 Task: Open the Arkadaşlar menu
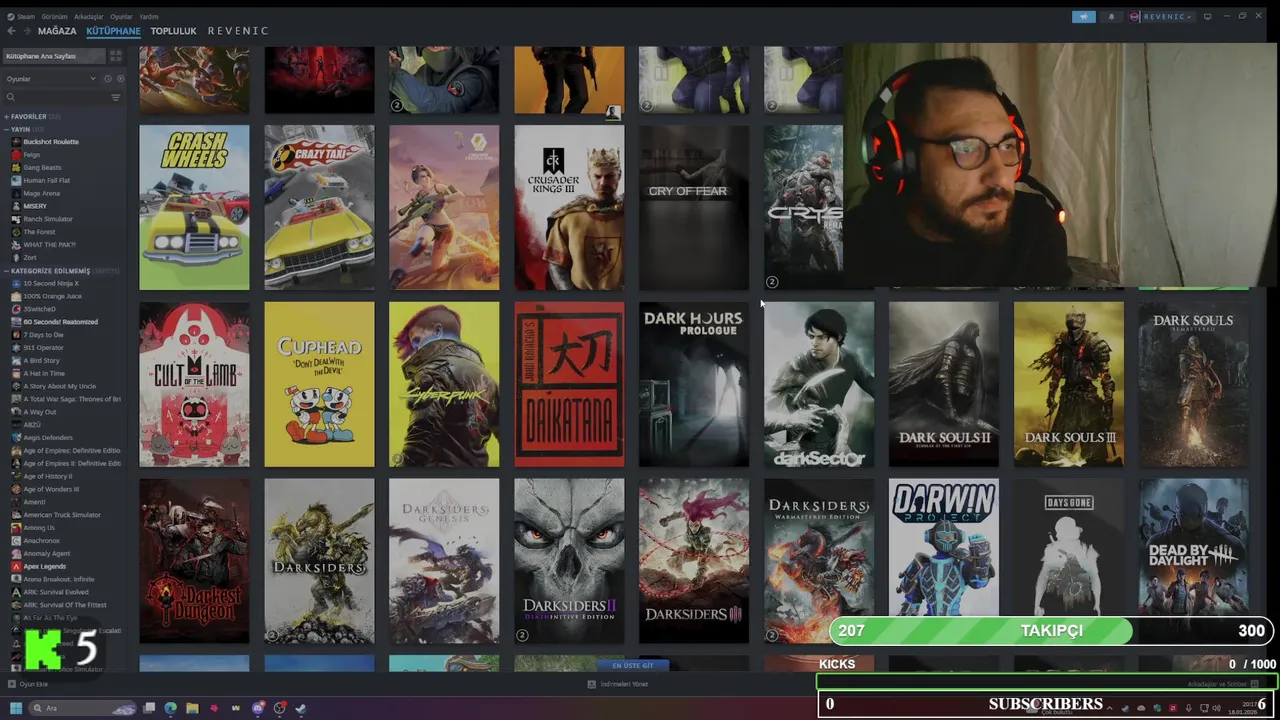(89, 17)
